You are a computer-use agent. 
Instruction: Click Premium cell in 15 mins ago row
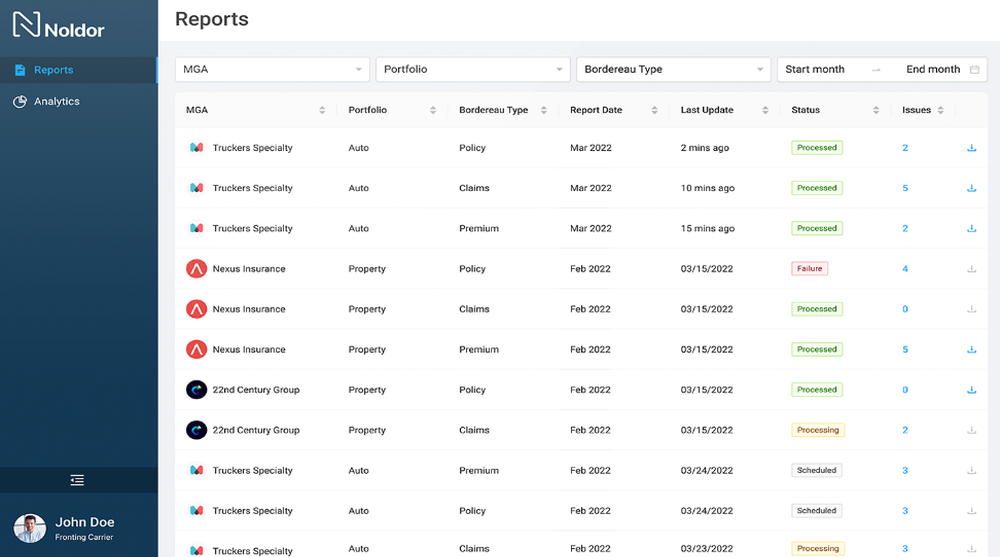(479, 228)
